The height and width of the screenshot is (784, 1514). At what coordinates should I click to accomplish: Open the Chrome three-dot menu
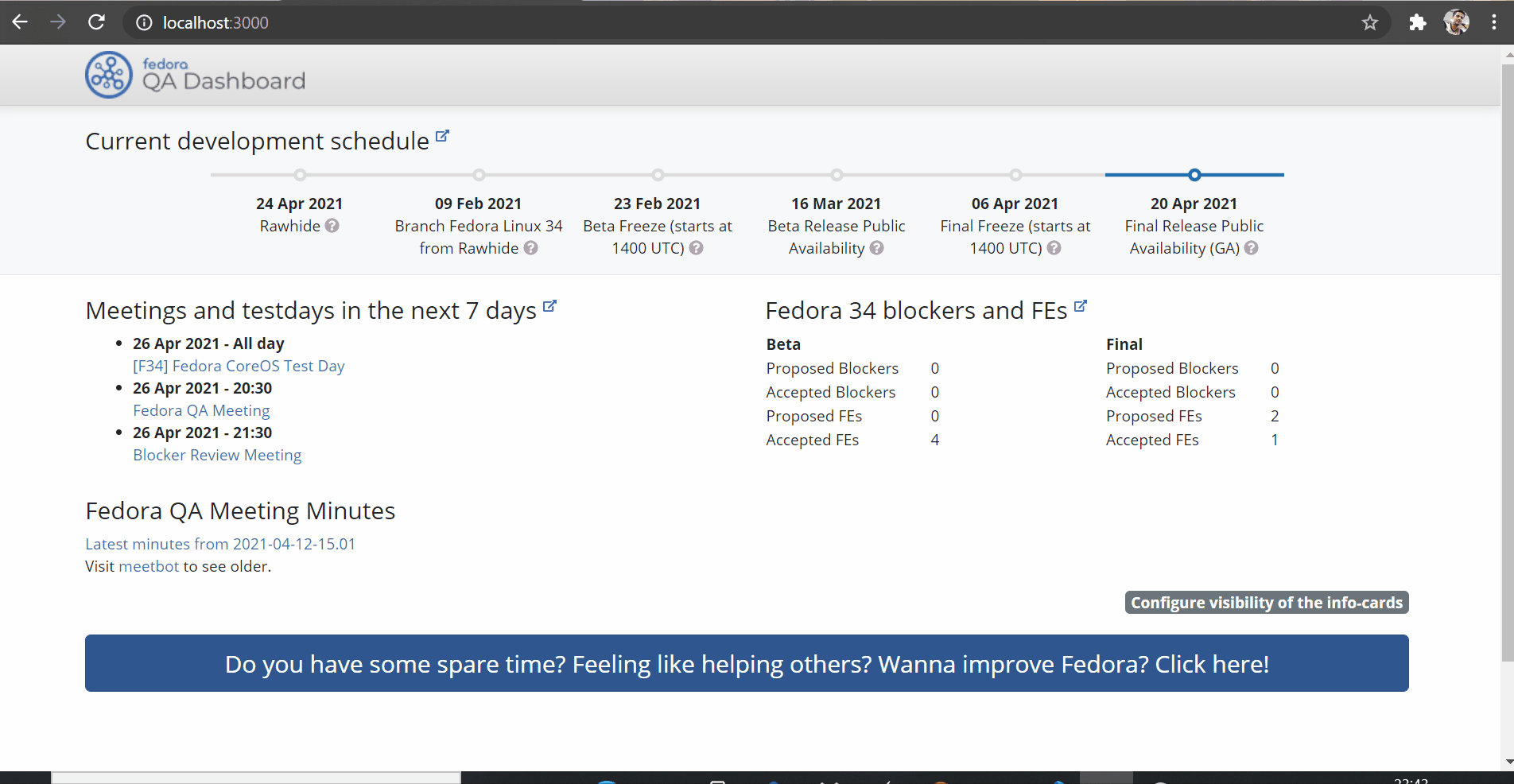point(1494,22)
